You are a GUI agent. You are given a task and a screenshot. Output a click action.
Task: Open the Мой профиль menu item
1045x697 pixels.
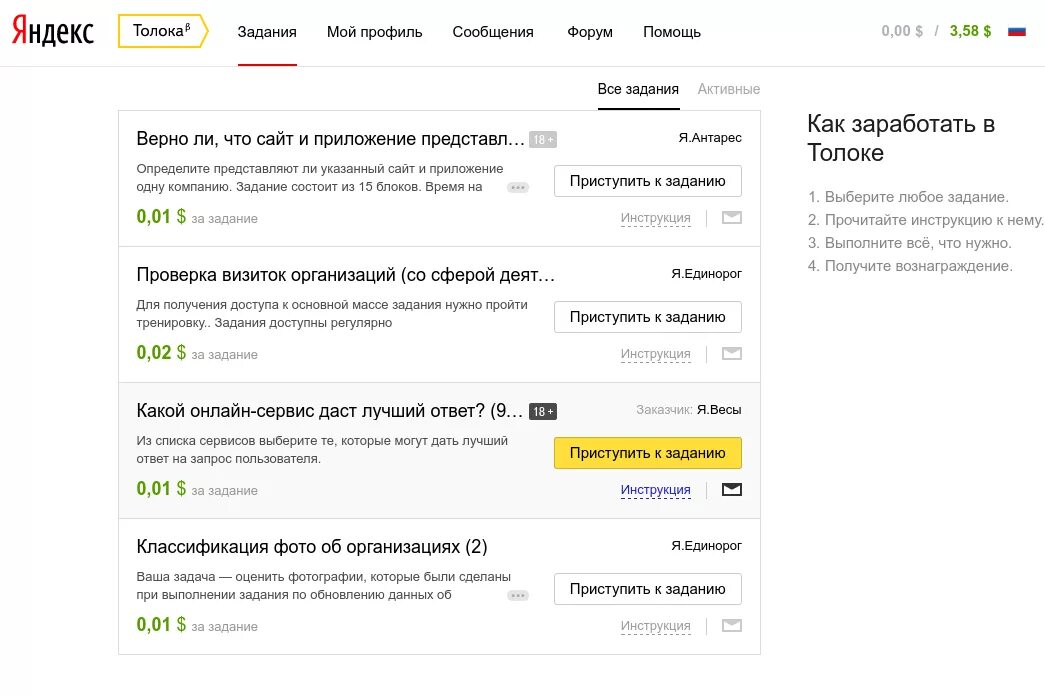click(x=374, y=32)
